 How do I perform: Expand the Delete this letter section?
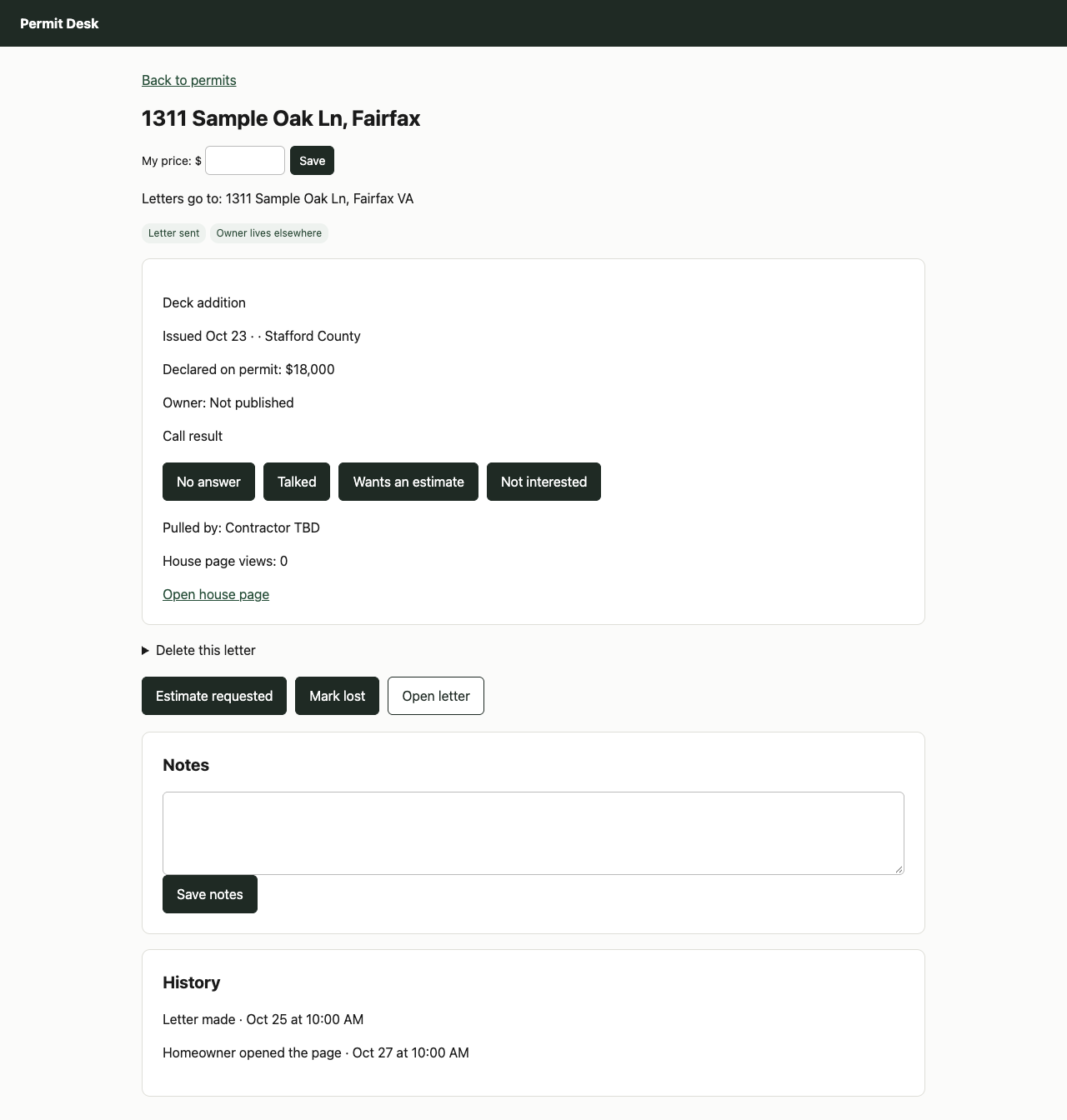point(198,650)
